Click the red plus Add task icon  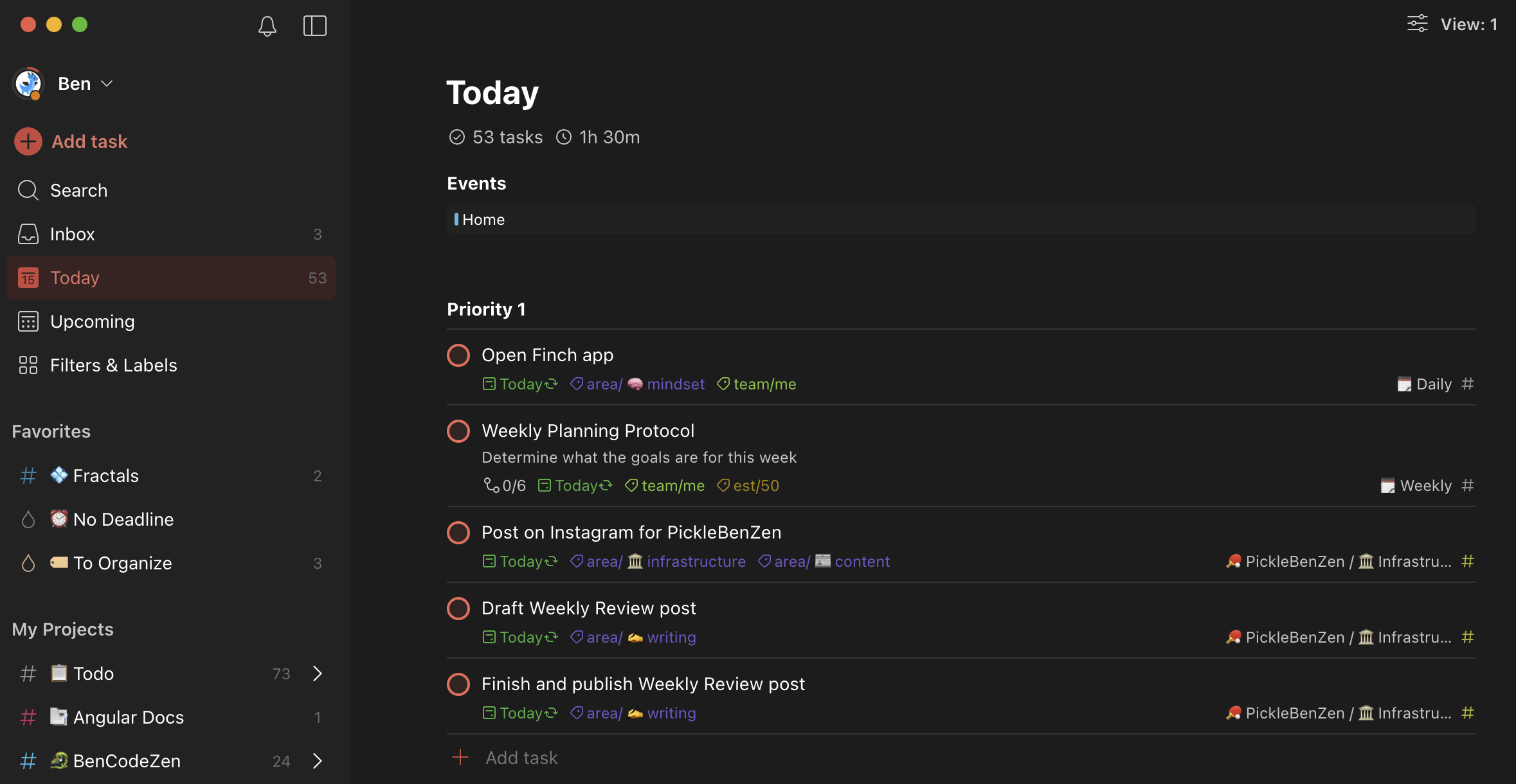(x=28, y=141)
